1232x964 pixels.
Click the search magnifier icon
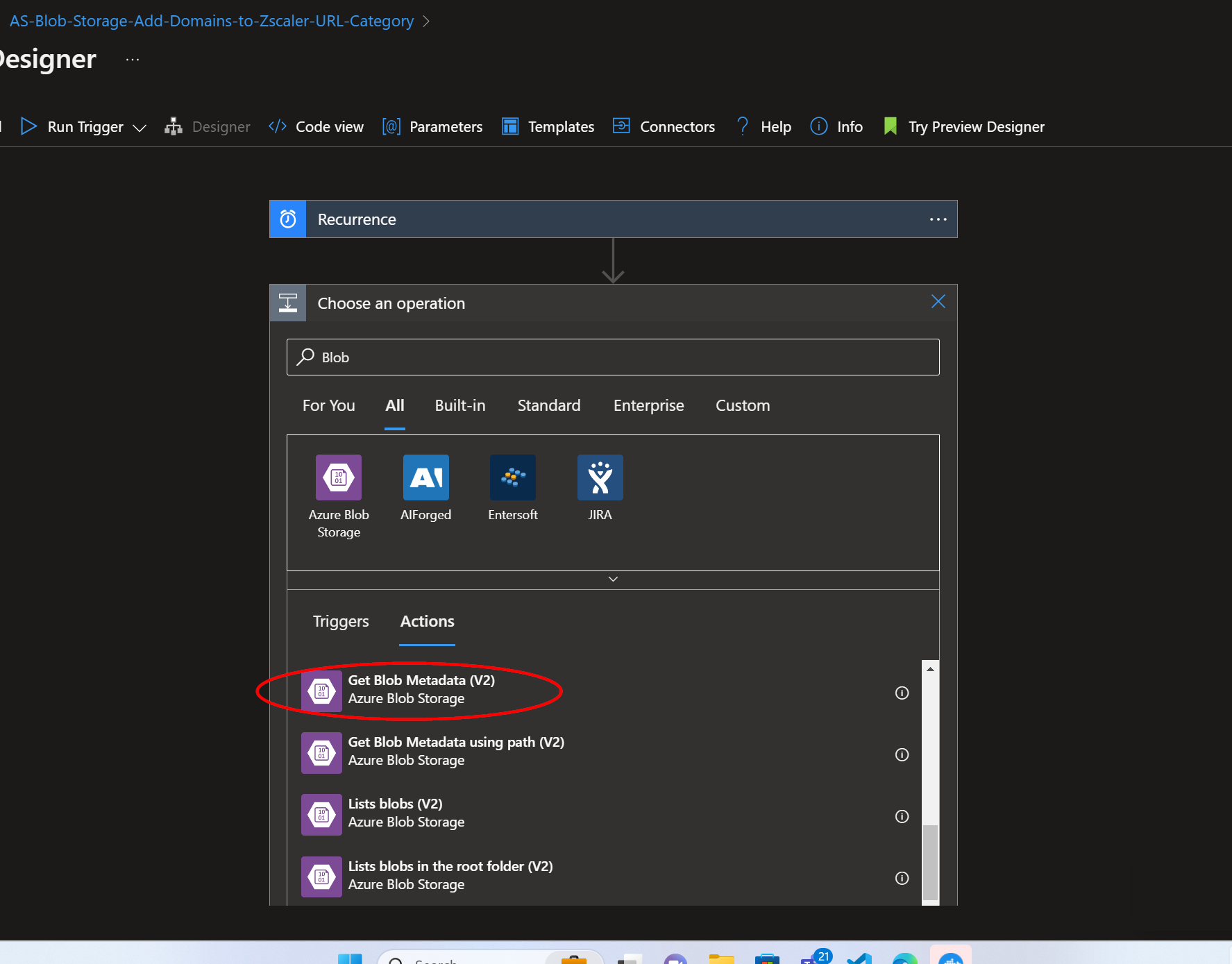(x=305, y=357)
